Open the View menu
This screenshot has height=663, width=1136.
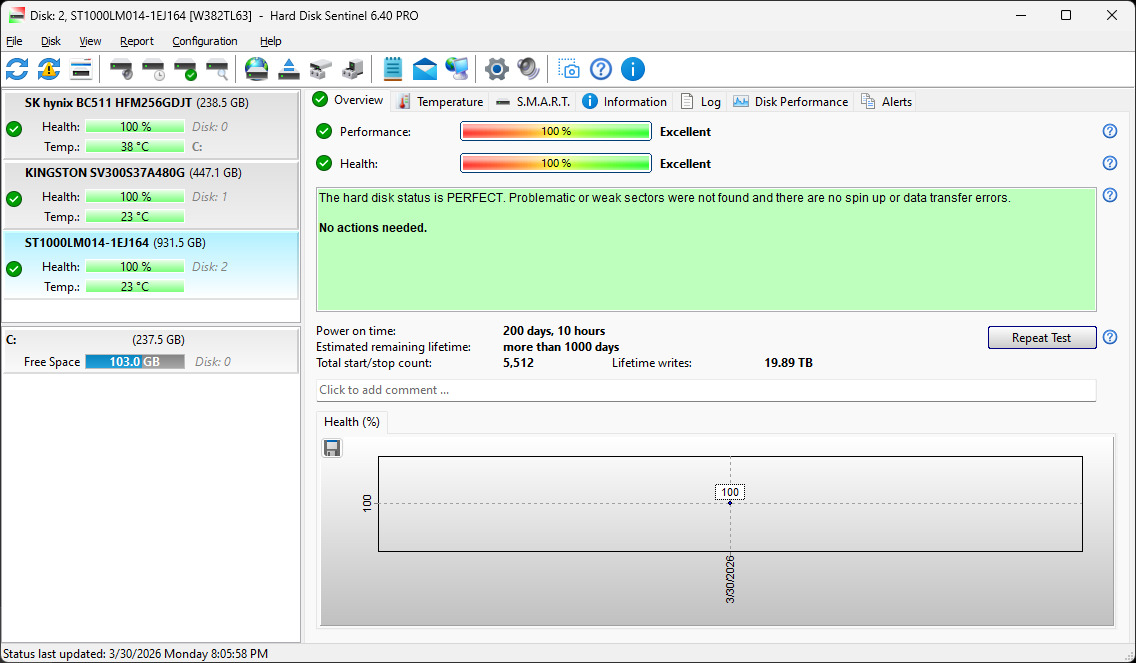pos(91,41)
